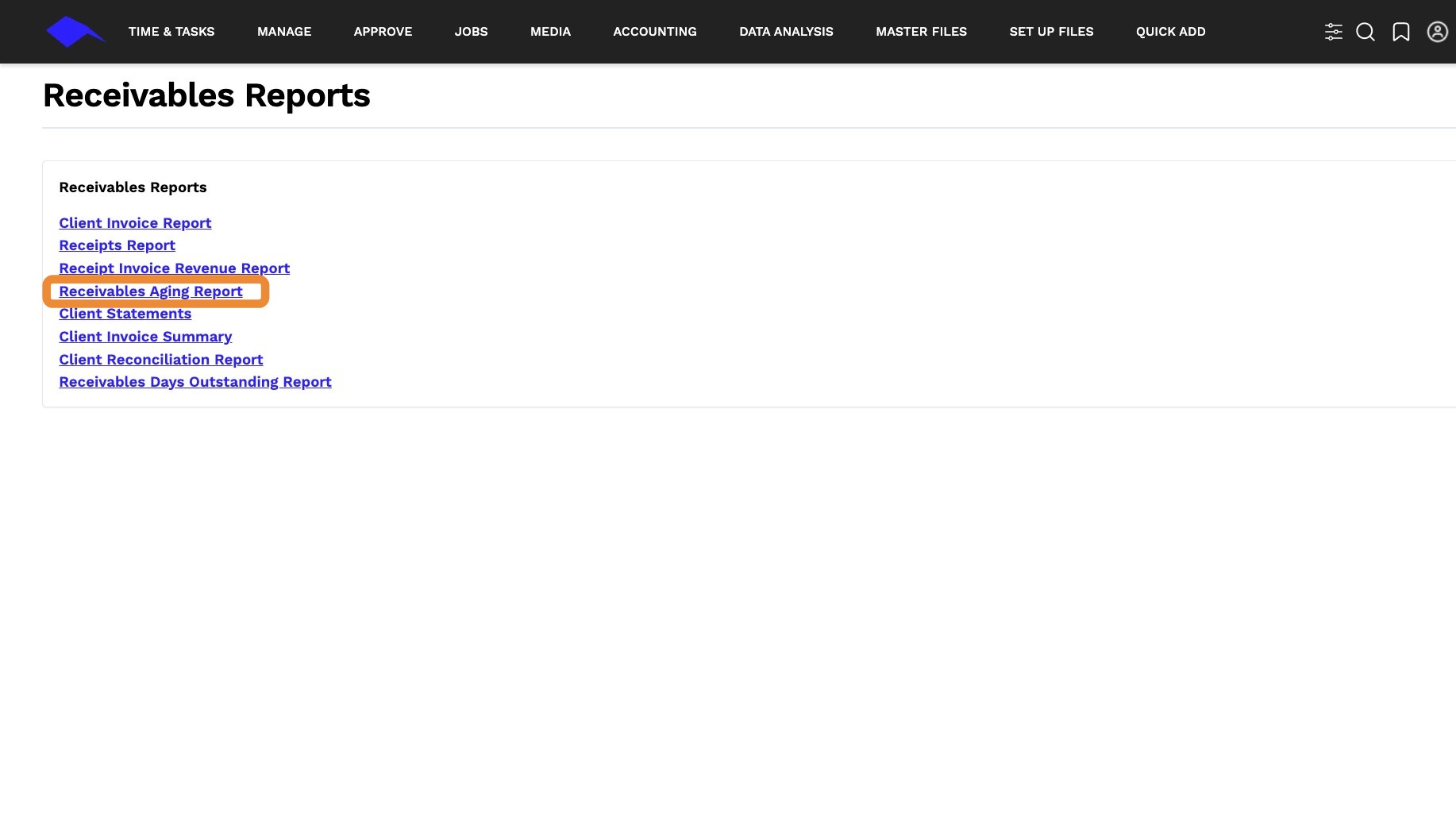Open the Client Invoice Summary link
Viewport: 1456px width, 814px height.
pos(145,337)
